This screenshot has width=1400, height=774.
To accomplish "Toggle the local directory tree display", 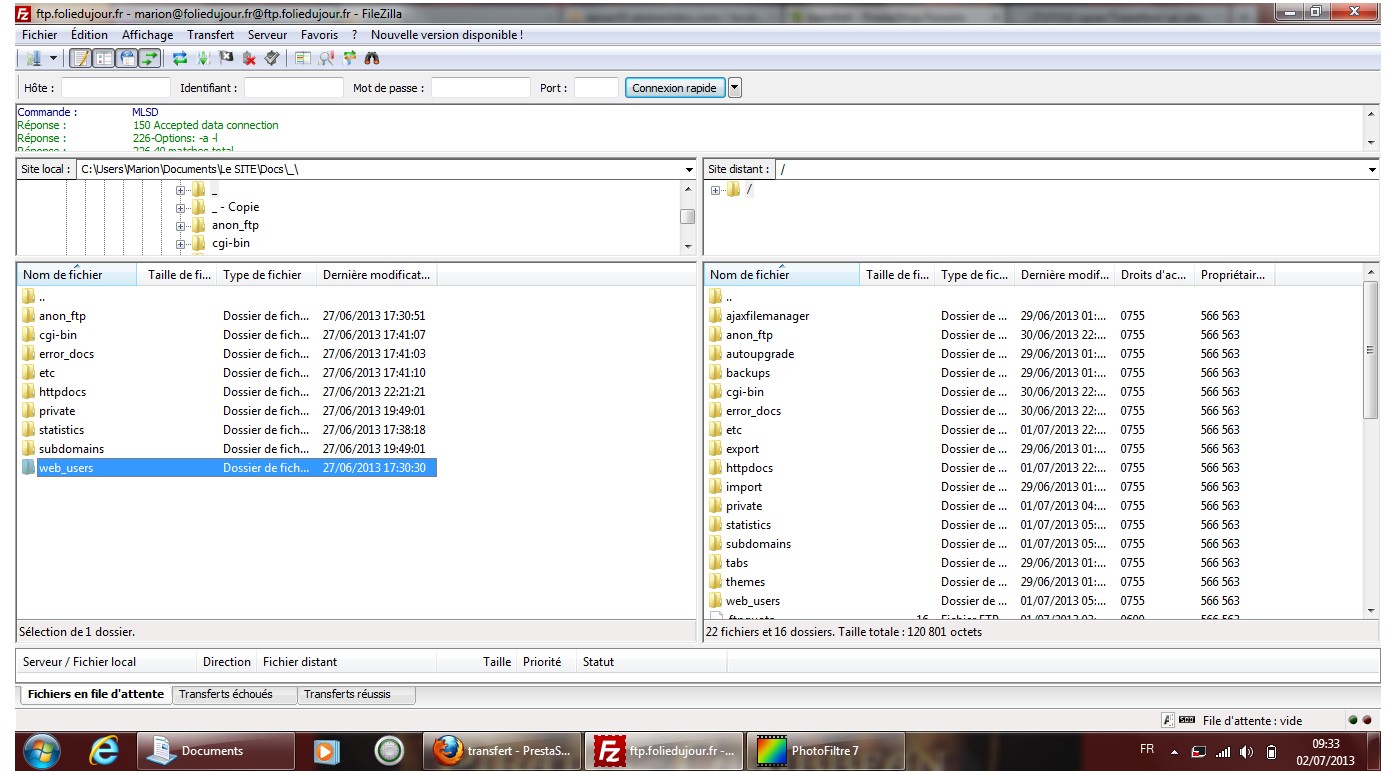I will (104, 58).
